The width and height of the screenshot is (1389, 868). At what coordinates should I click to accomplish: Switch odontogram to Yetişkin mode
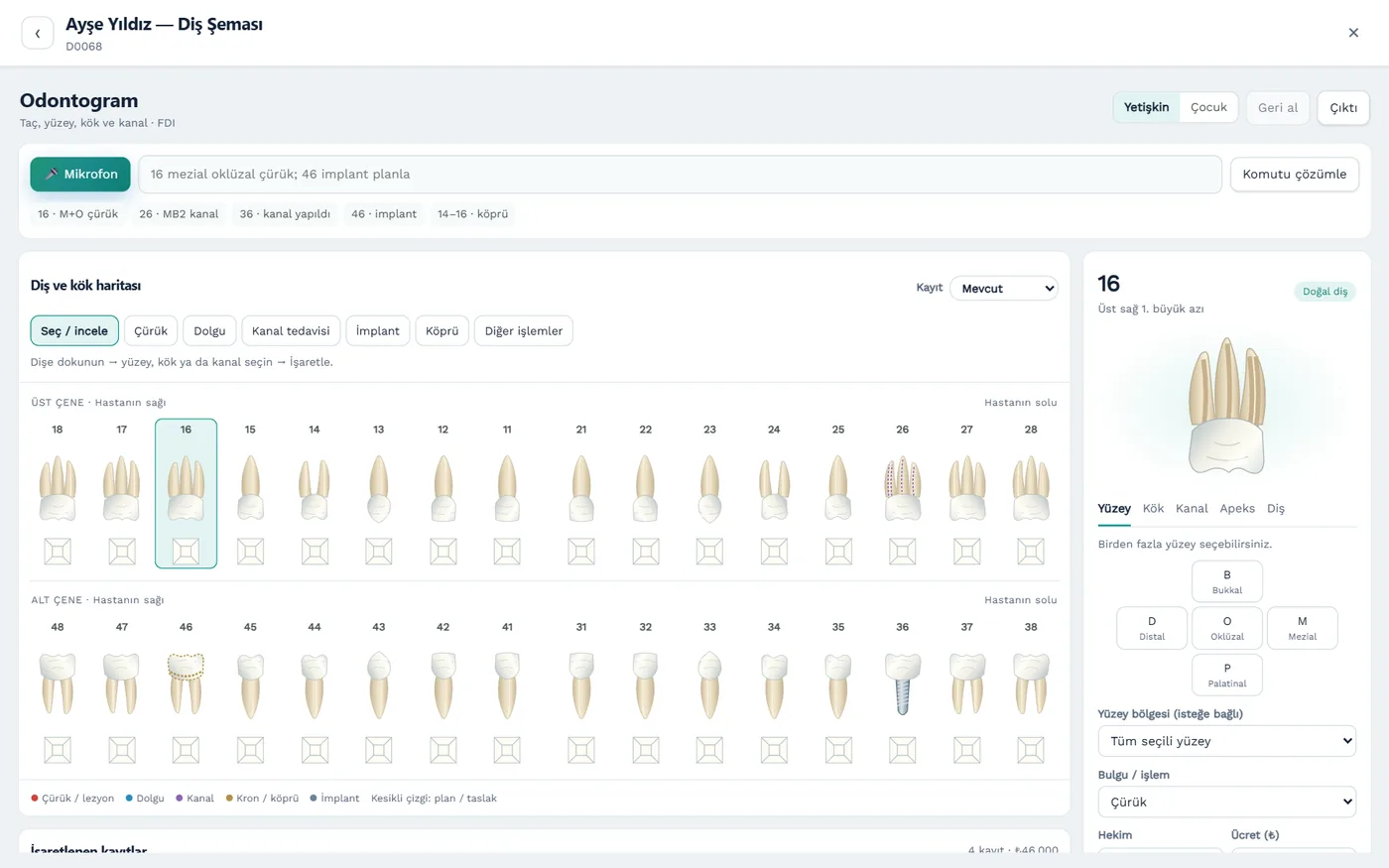[1147, 107]
